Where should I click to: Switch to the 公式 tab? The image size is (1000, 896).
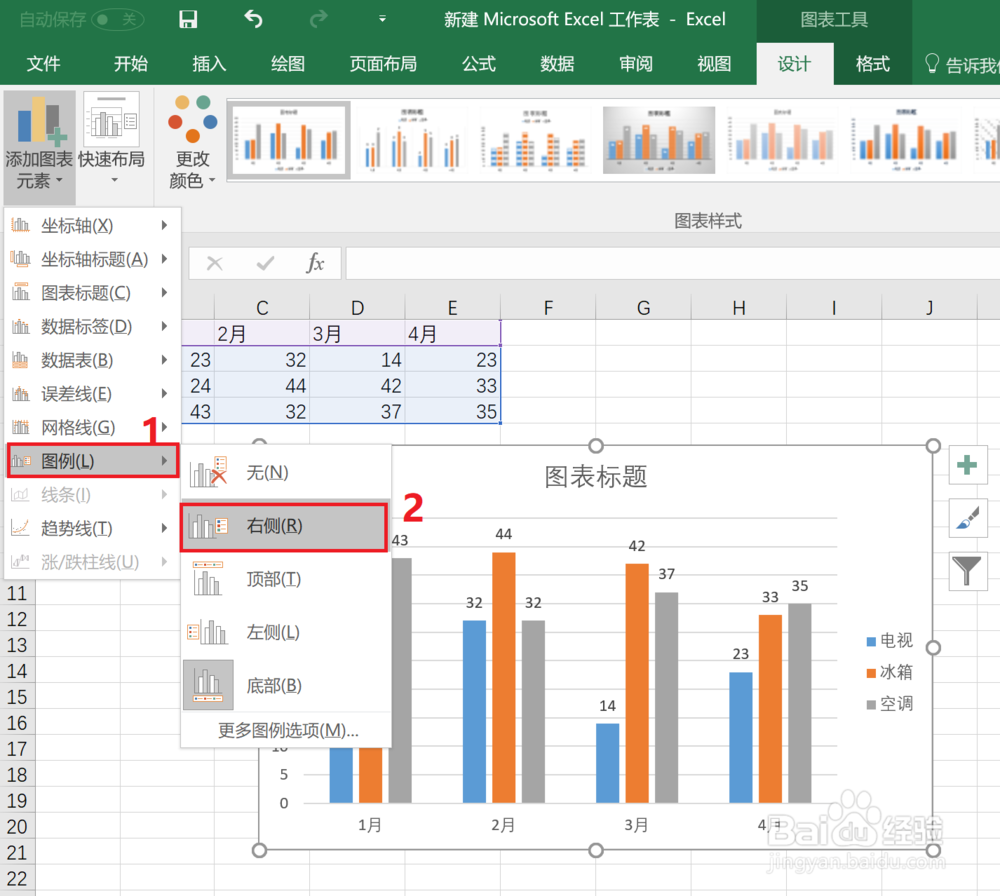coord(478,64)
